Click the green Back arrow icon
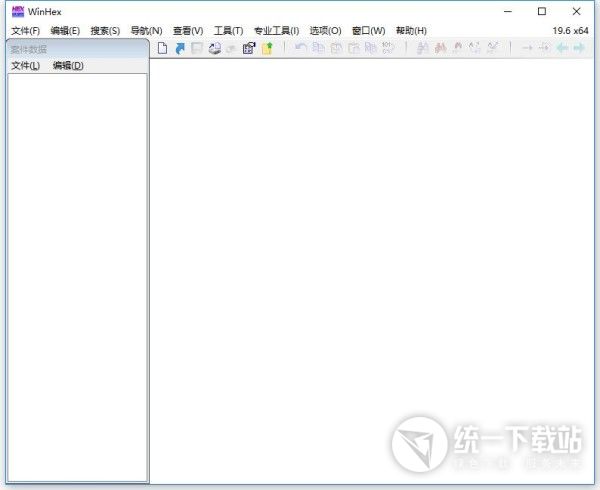 pyautogui.click(x=562, y=48)
